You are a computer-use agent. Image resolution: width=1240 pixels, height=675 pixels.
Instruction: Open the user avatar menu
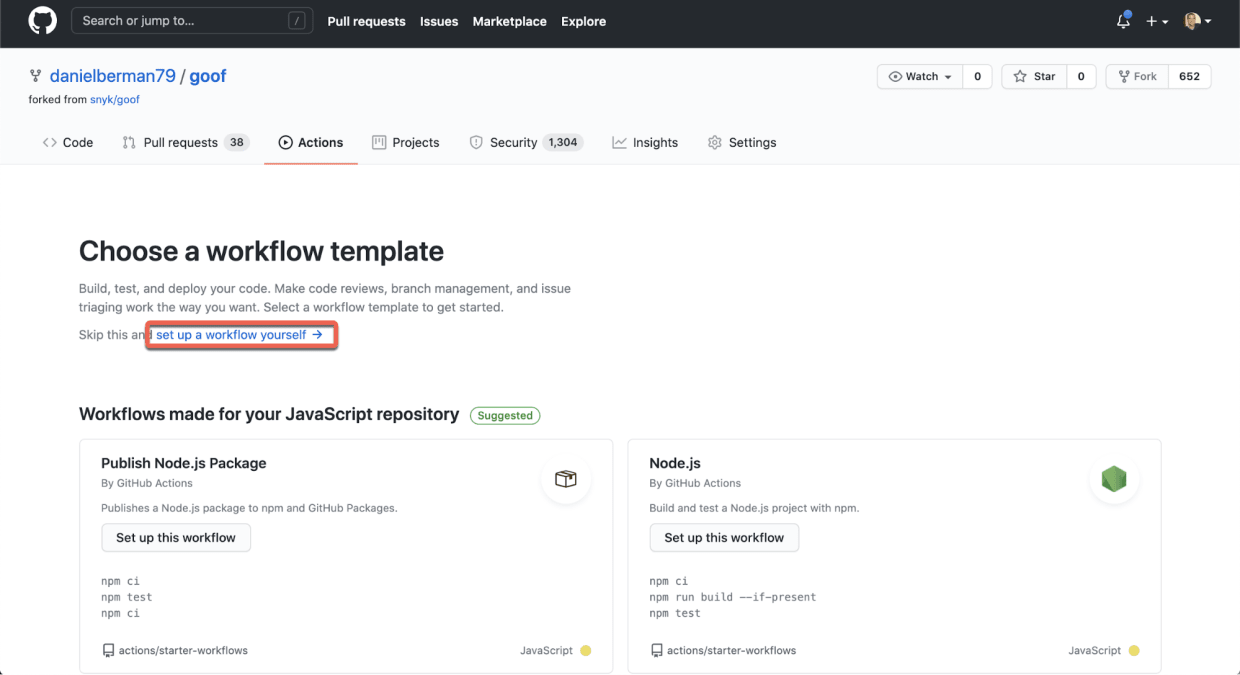[x=1197, y=21]
